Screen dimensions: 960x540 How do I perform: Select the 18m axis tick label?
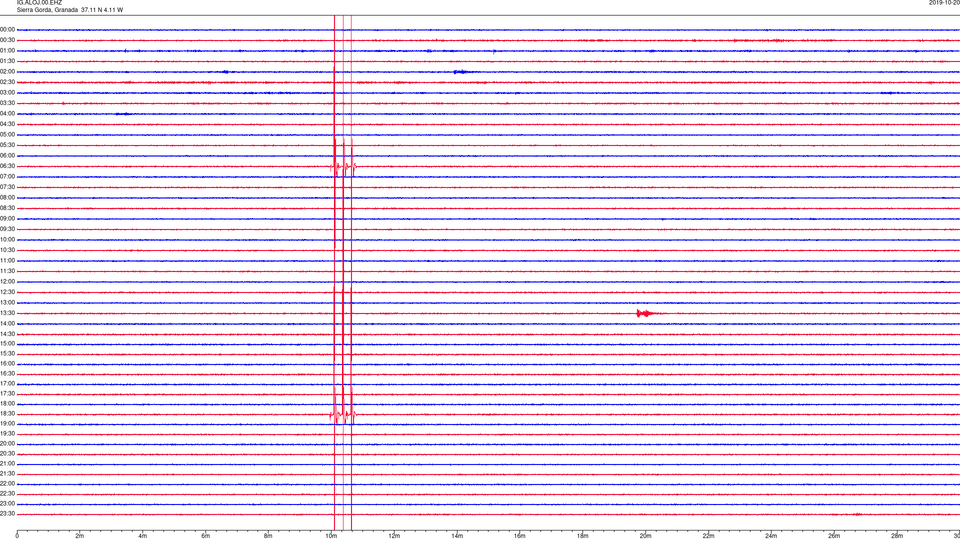[x=583, y=536]
